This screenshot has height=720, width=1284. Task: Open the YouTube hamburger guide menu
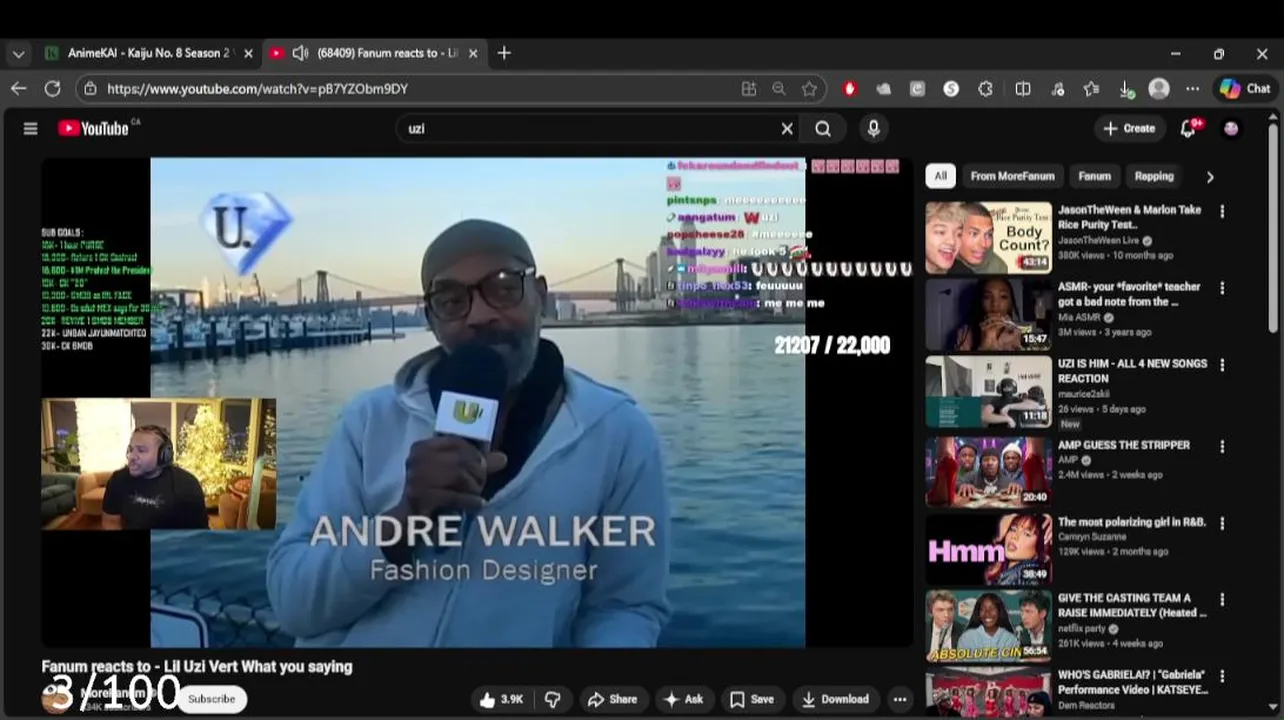pyautogui.click(x=30, y=128)
